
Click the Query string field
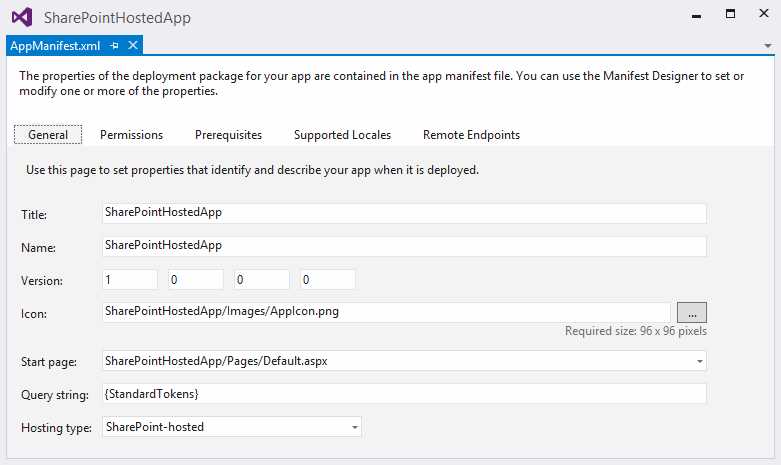[x=404, y=394]
